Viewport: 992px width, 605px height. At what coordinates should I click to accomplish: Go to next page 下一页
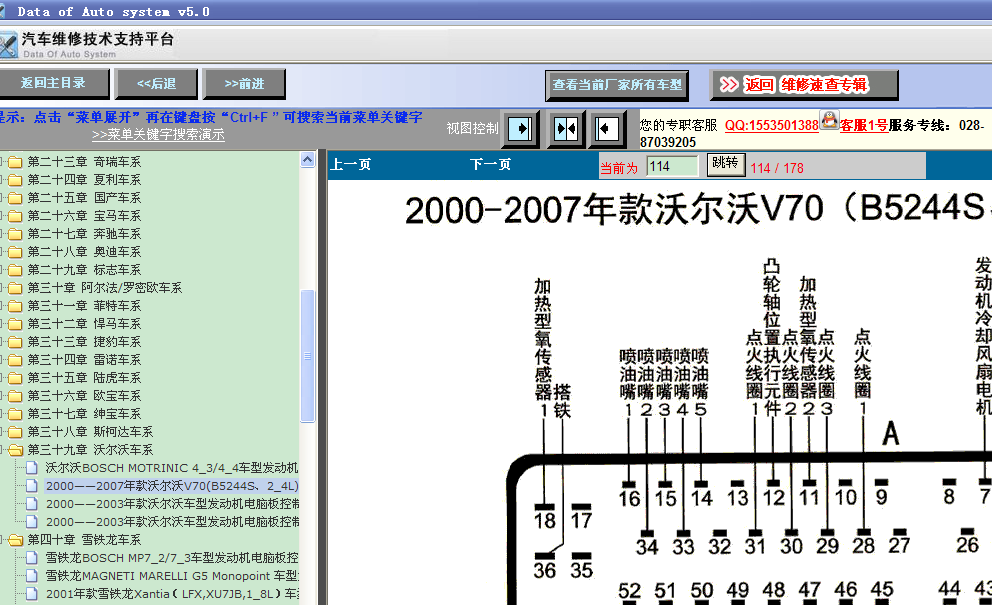tap(490, 165)
